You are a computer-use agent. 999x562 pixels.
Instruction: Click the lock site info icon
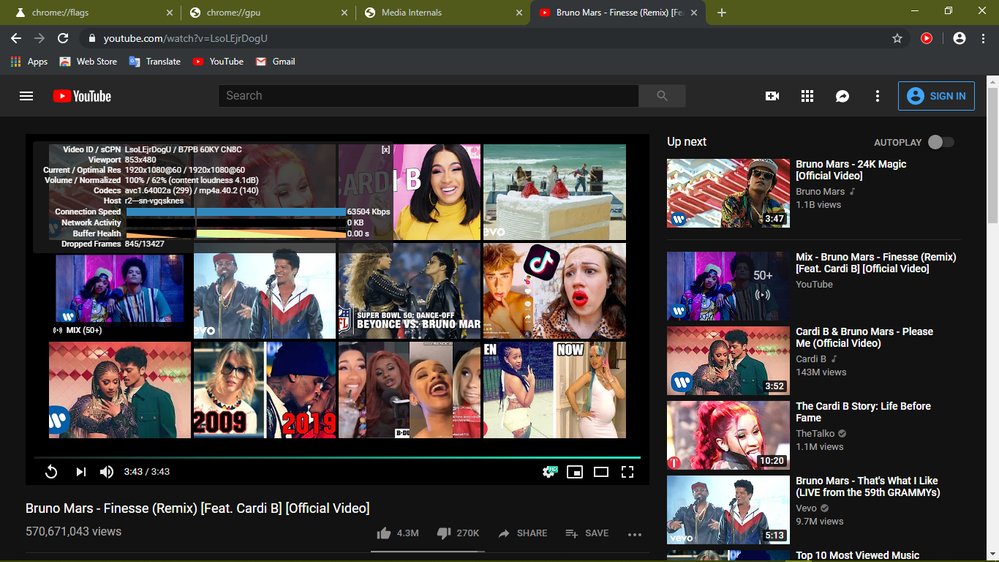92,38
